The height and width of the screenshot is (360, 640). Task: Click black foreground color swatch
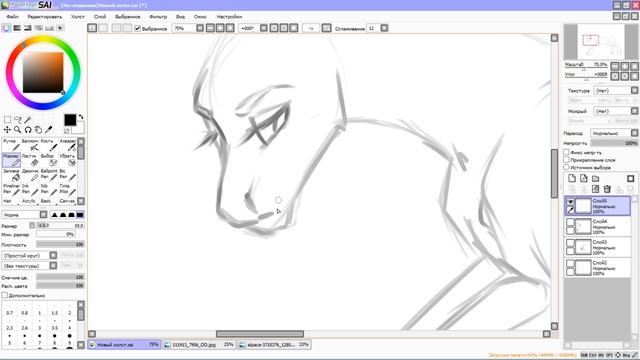pyautogui.click(x=70, y=120)
